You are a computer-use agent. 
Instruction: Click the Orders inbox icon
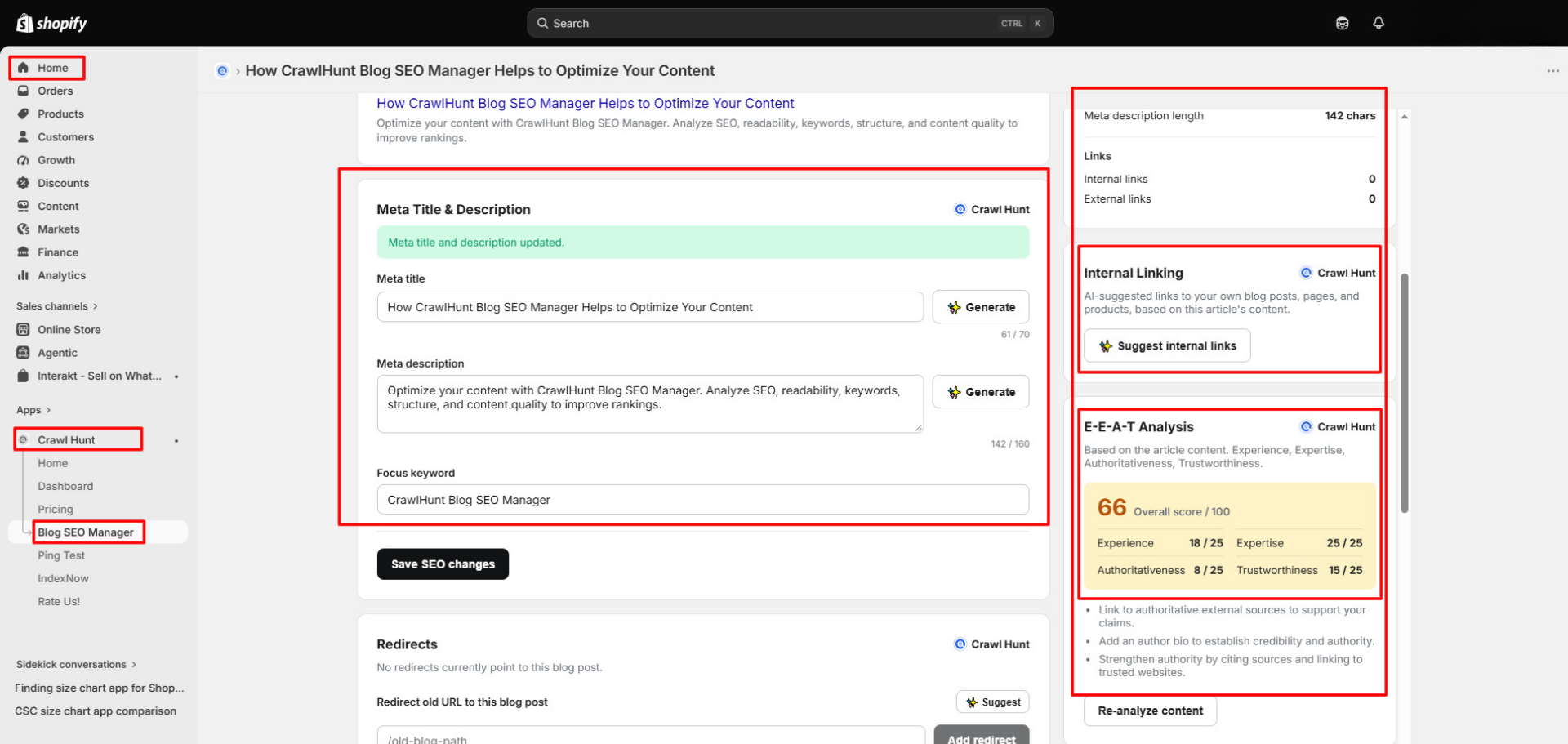coord(23,91)
